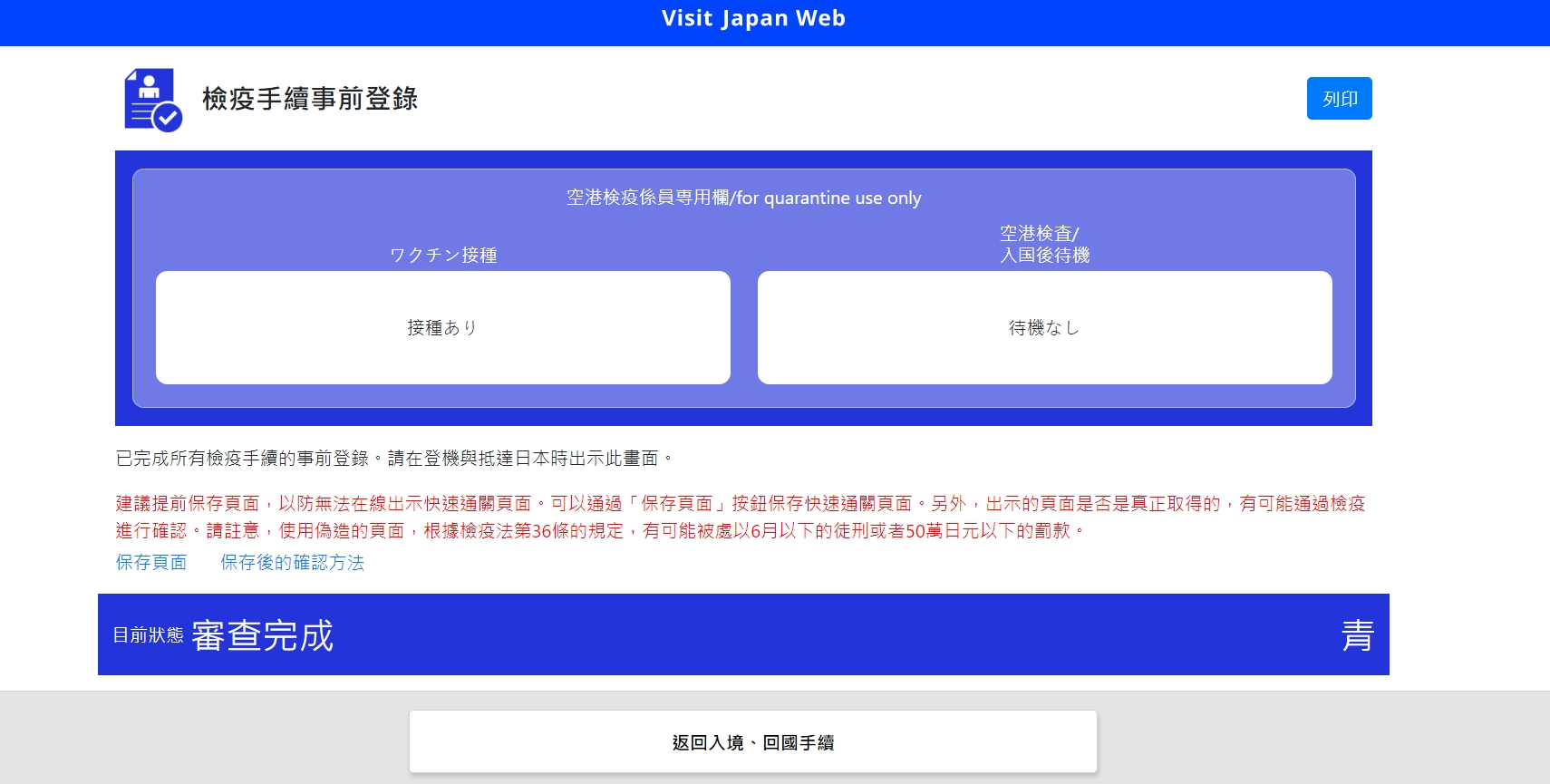Click the red 建議提前保存頁面 warning text

coord(741,517)
